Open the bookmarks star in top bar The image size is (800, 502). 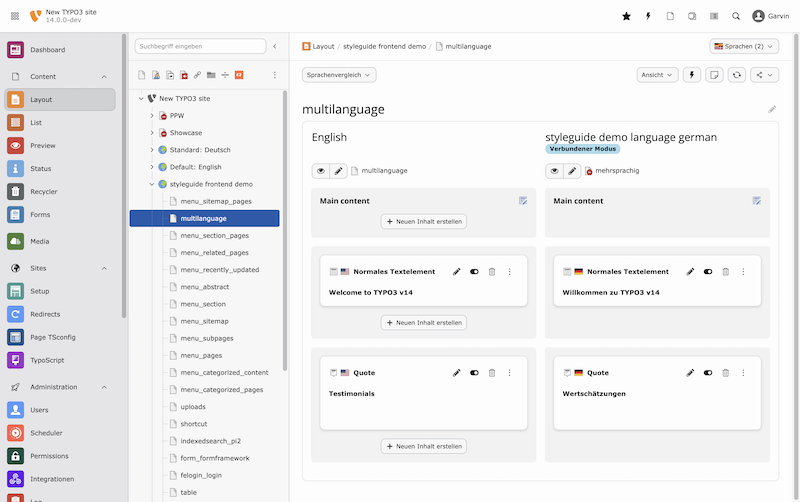[626, 16]
